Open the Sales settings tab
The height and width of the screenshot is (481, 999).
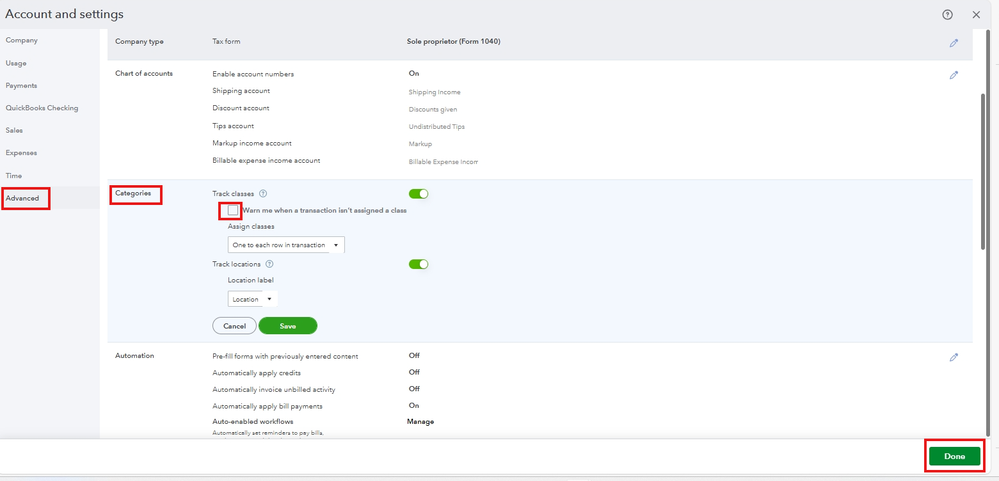(15, 130)
